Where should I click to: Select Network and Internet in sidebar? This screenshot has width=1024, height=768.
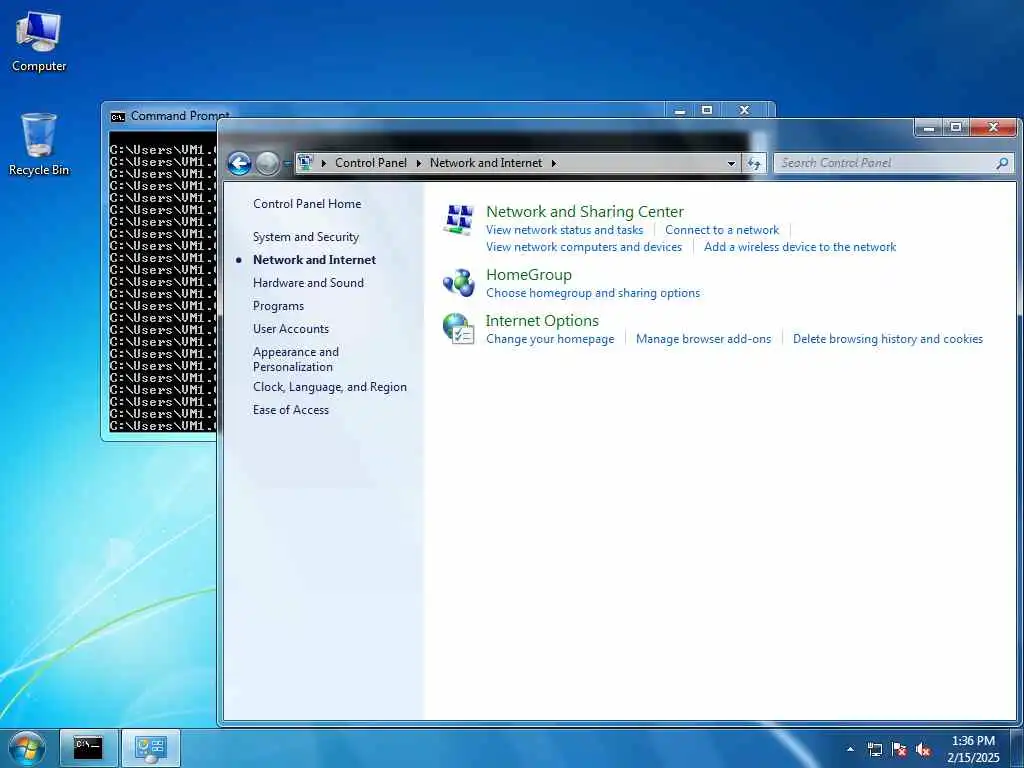pyautogui.click(x=314, y=260)
